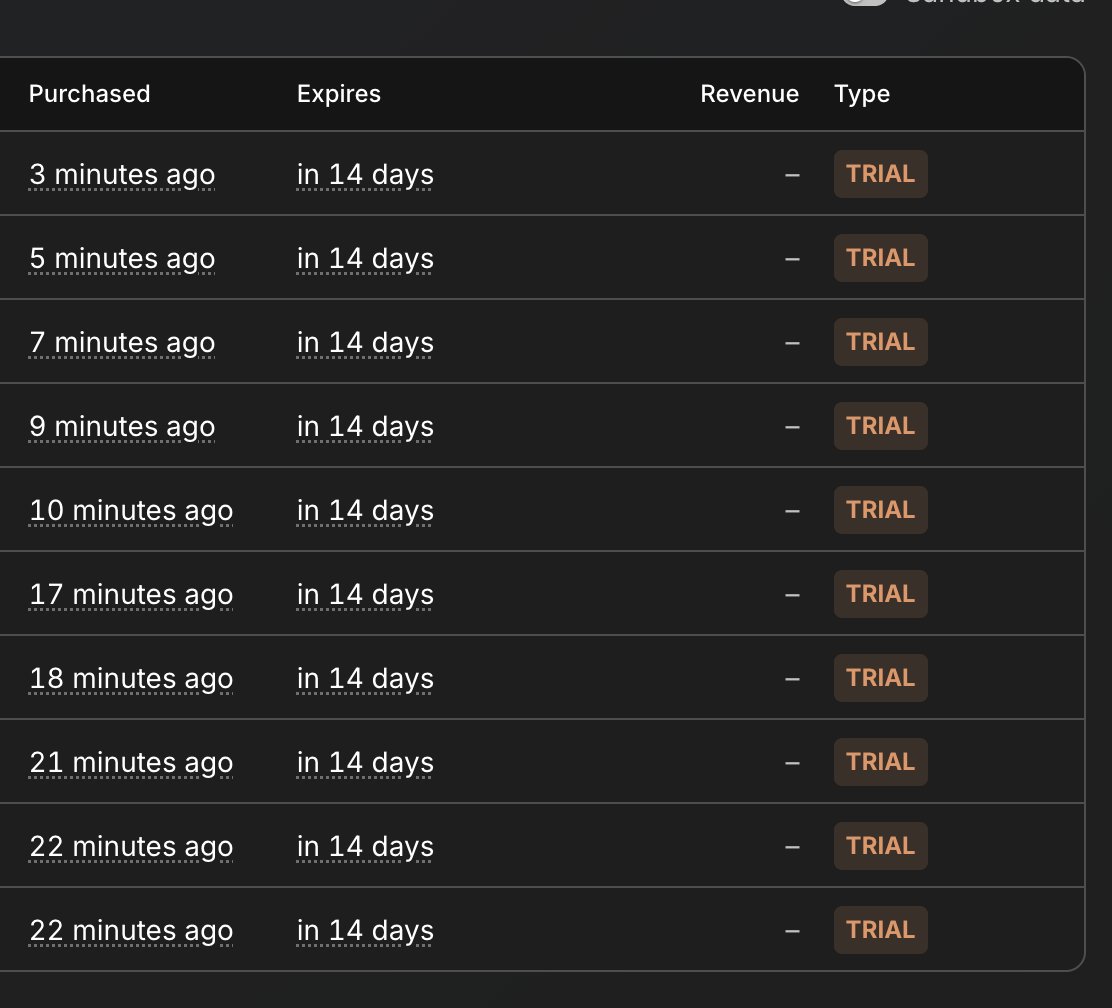This screenshot has height=1008, width=1112.
Task: Click TRIAL badge in 3 minutes ago row
Action: pos(880,174)
